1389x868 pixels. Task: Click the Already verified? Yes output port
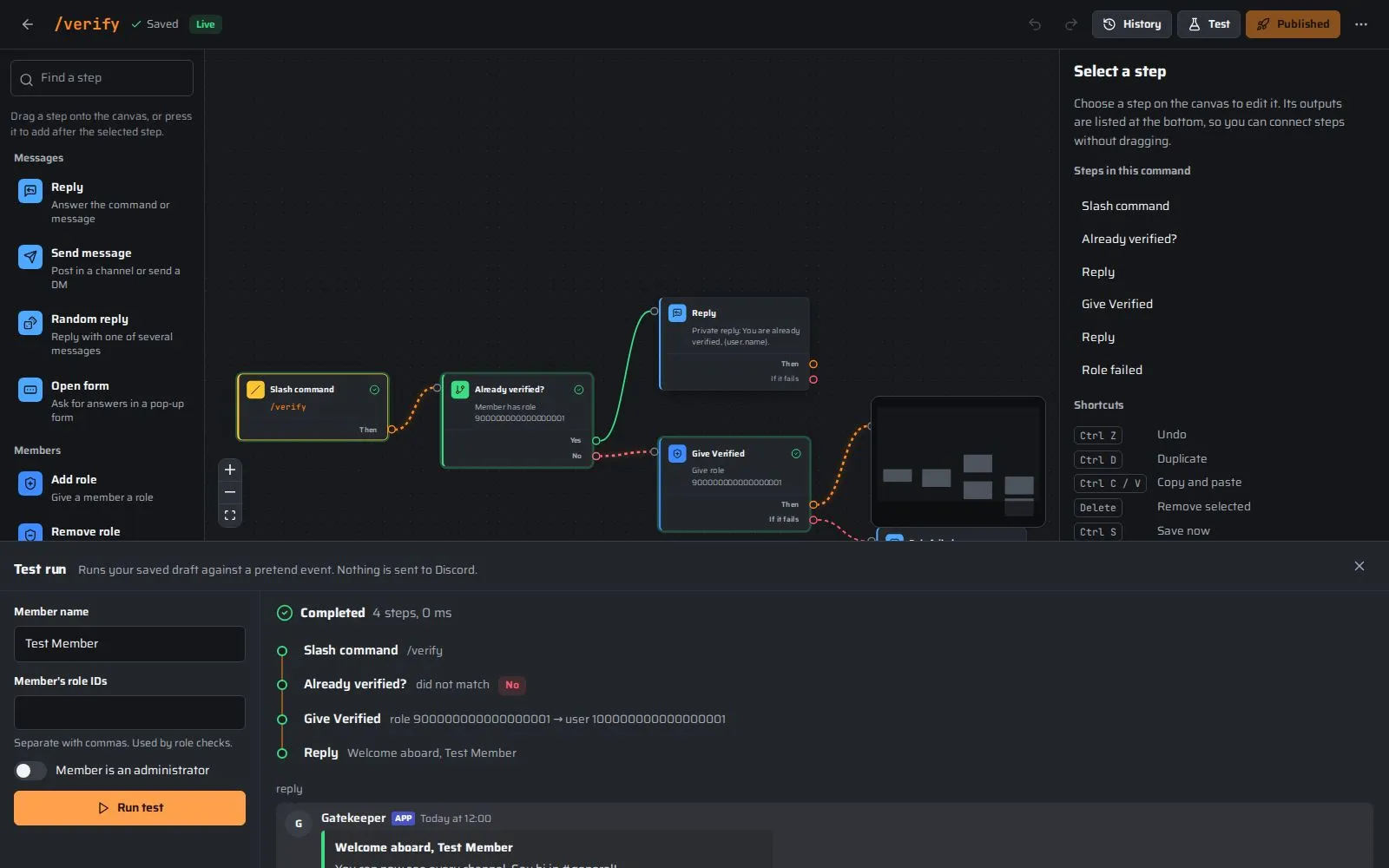click(596, 441)
